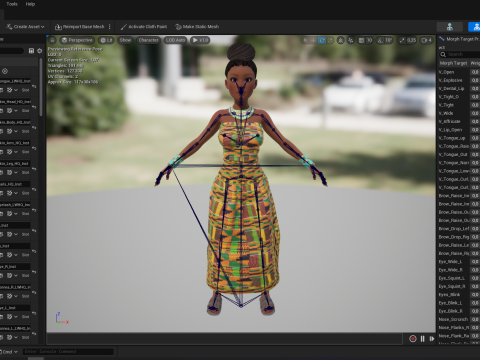Viewport: 480px width, 360px height.
Task: Choose the rotate gizmo tool
Action: pyautogui.click(x=322, y=40)
